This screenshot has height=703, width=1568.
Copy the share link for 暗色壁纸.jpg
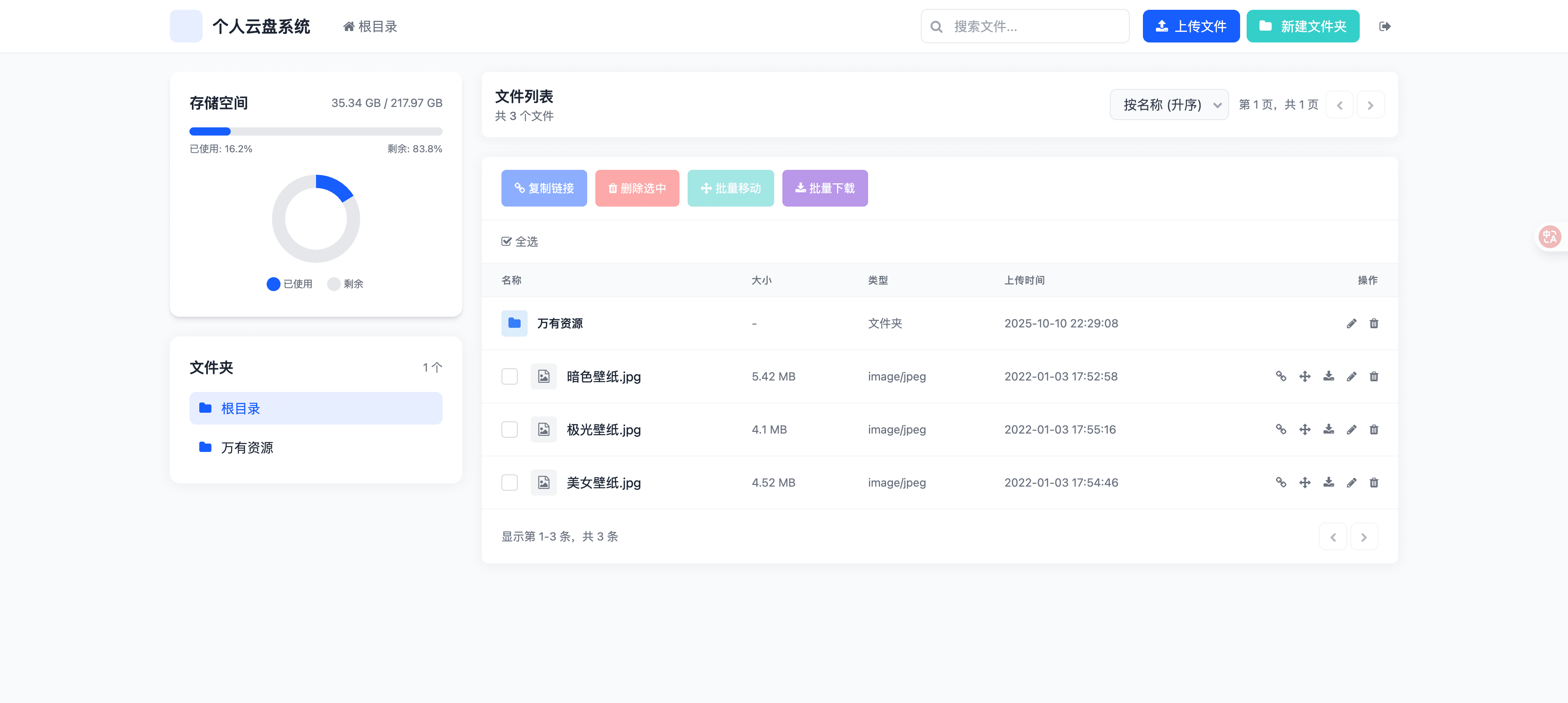[x=1281, y=376]
